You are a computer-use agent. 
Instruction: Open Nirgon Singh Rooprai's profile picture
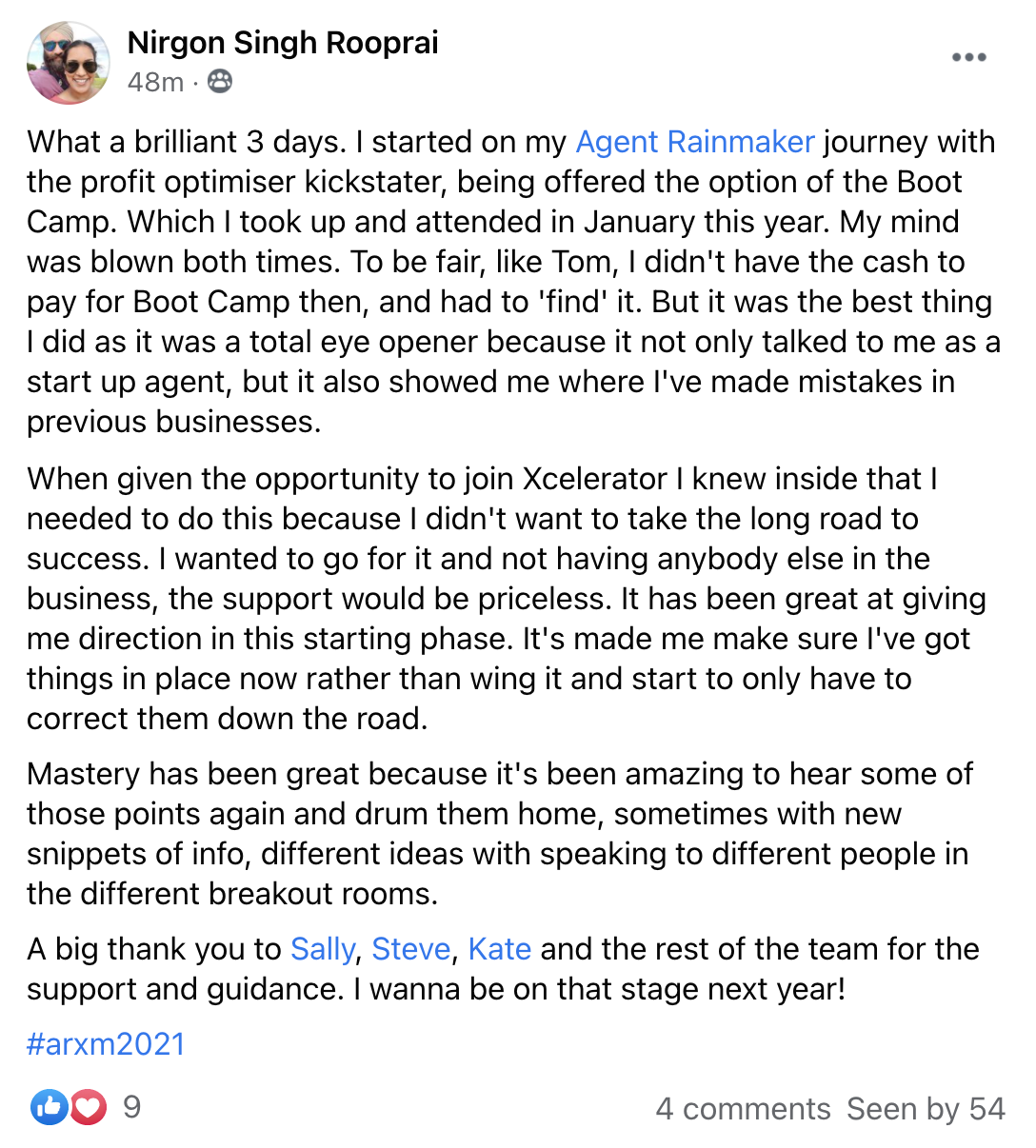pos(69,63)
